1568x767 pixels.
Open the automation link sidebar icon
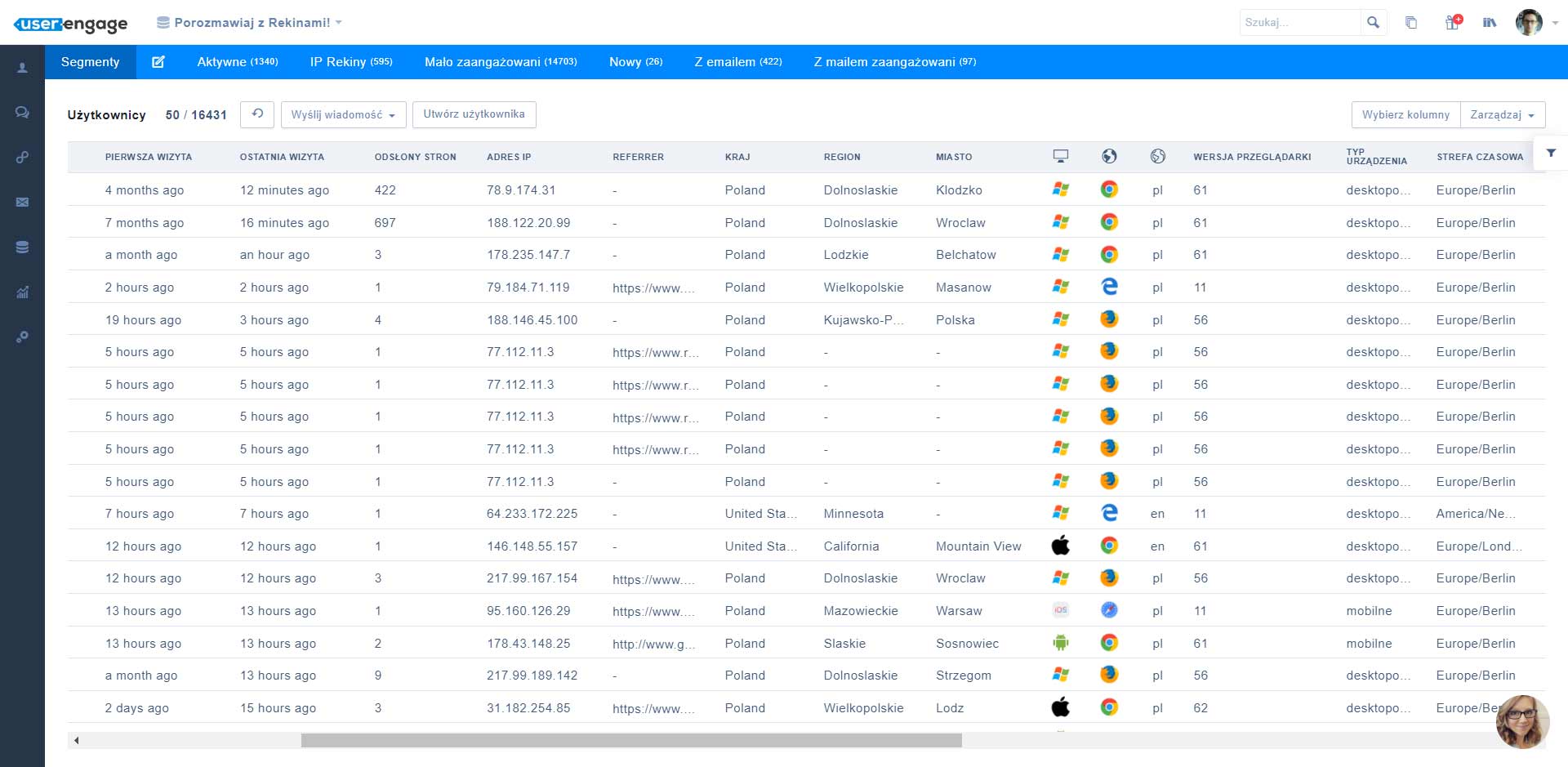pyautogui.click(x=22, y=157)
